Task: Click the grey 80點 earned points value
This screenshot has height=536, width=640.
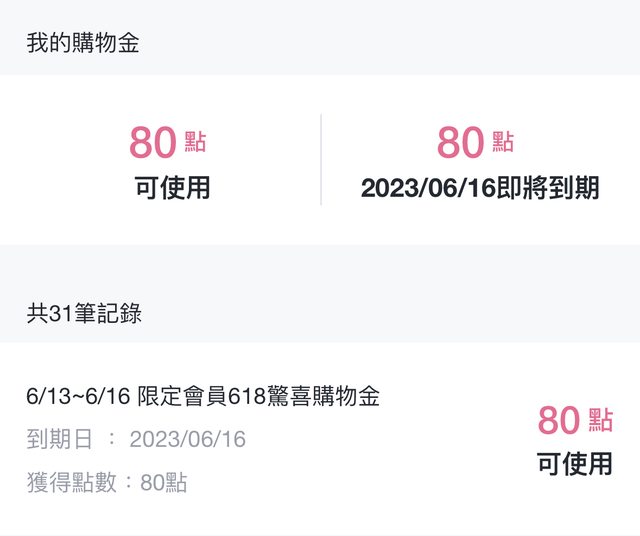Action: (x=163, y=483)
